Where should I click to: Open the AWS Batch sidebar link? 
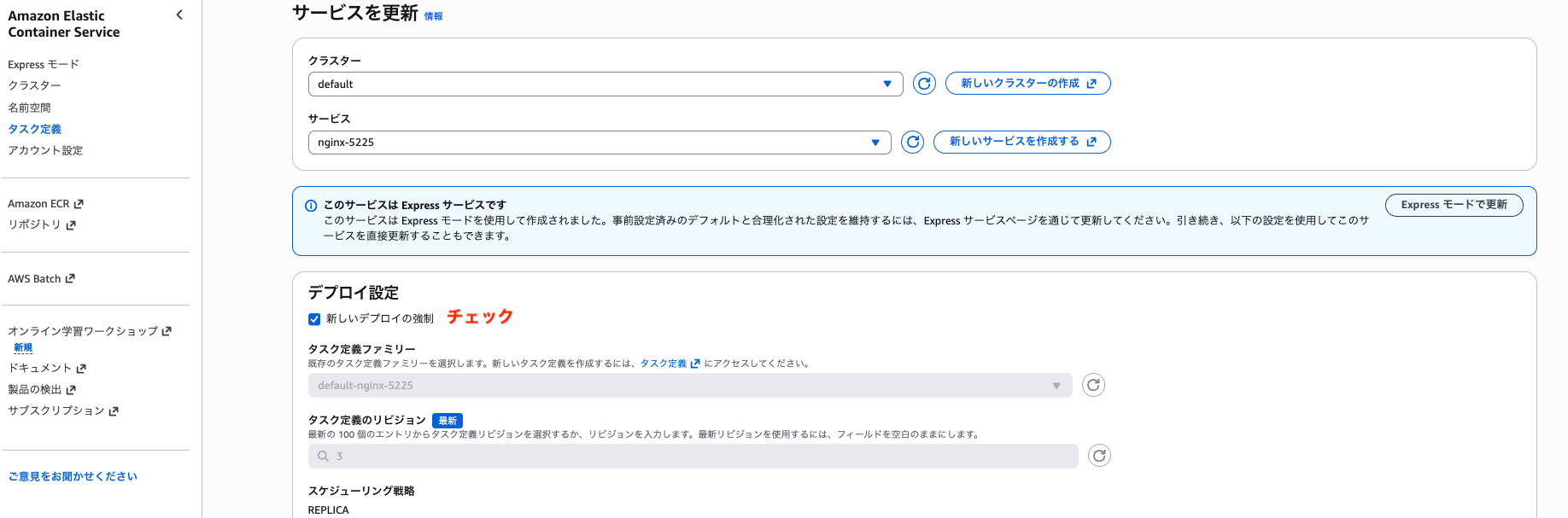coord(34,279)
